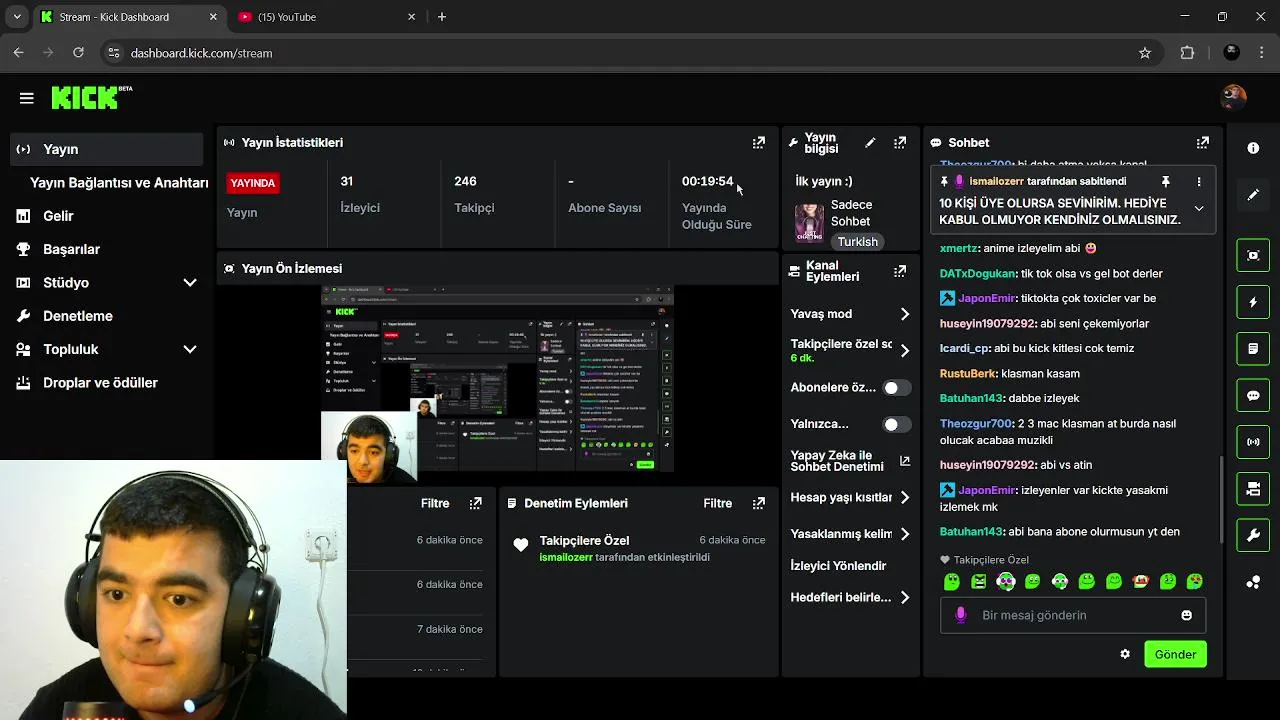
Task: Click the pencil edit icon in right sidebar
Action: [x=1253, y=195]
